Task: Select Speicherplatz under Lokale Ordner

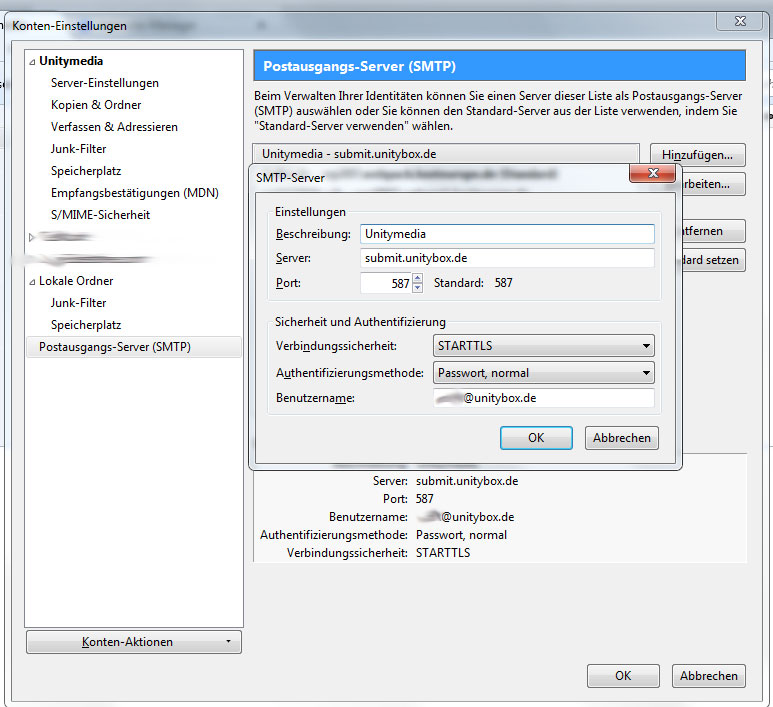Action: tap(86, 325)
